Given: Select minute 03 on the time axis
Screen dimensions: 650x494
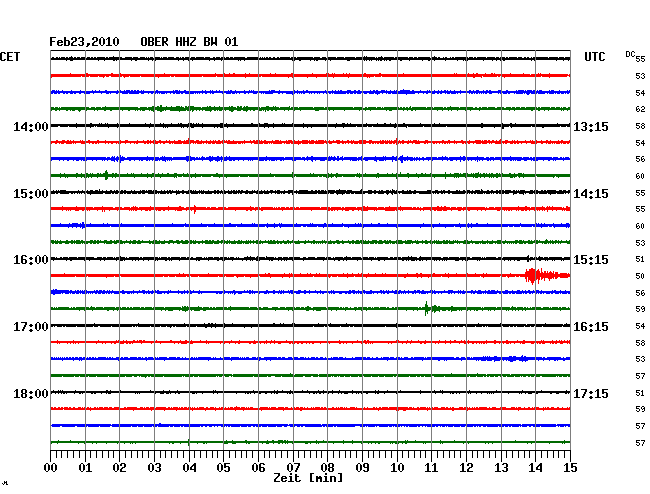Looking at the screenshot, I should [154, 467].
